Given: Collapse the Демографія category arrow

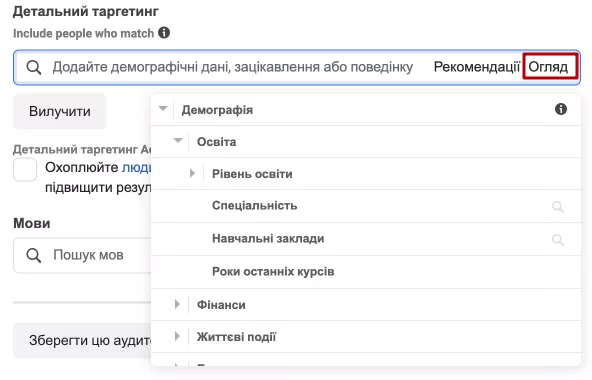Looking at the screenshot, I should [163, 109].
